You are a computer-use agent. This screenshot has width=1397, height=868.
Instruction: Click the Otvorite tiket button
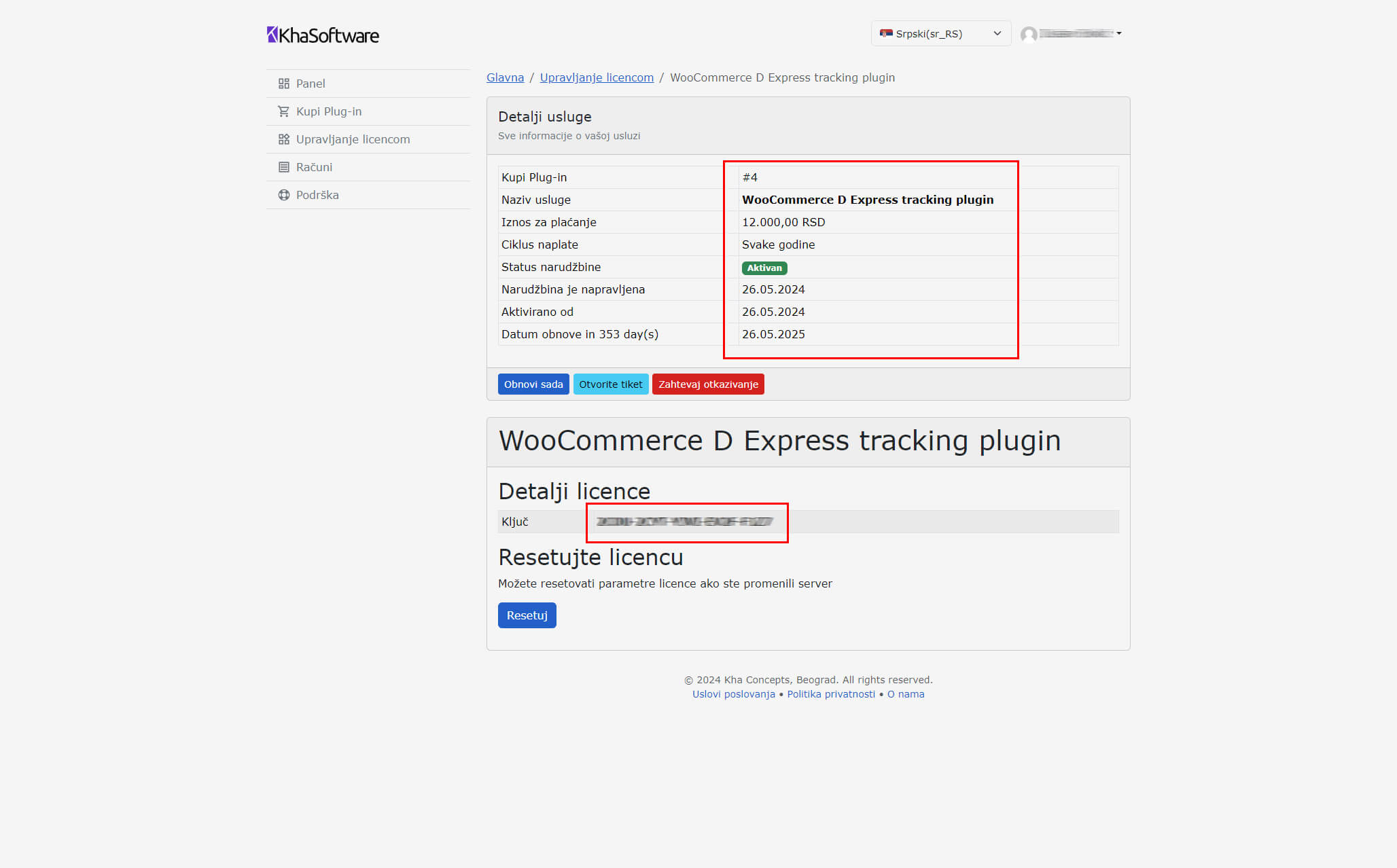611,384
